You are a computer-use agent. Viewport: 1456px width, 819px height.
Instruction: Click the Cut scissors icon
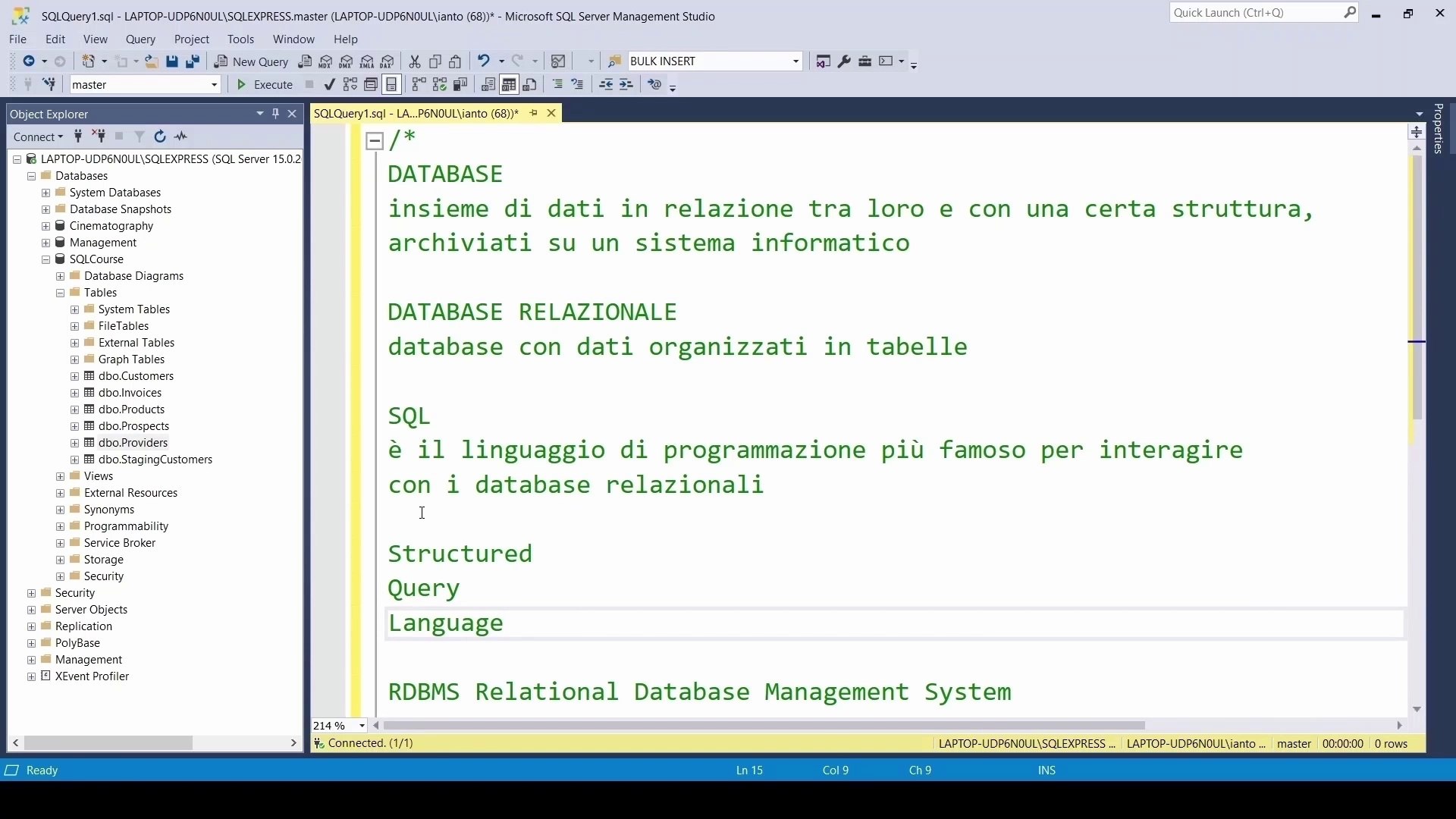point(415,61)
